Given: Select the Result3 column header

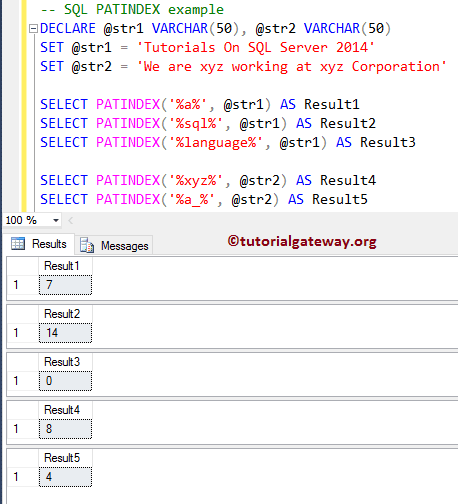Looking at the screenshot, I should click(x=65, y=362).
